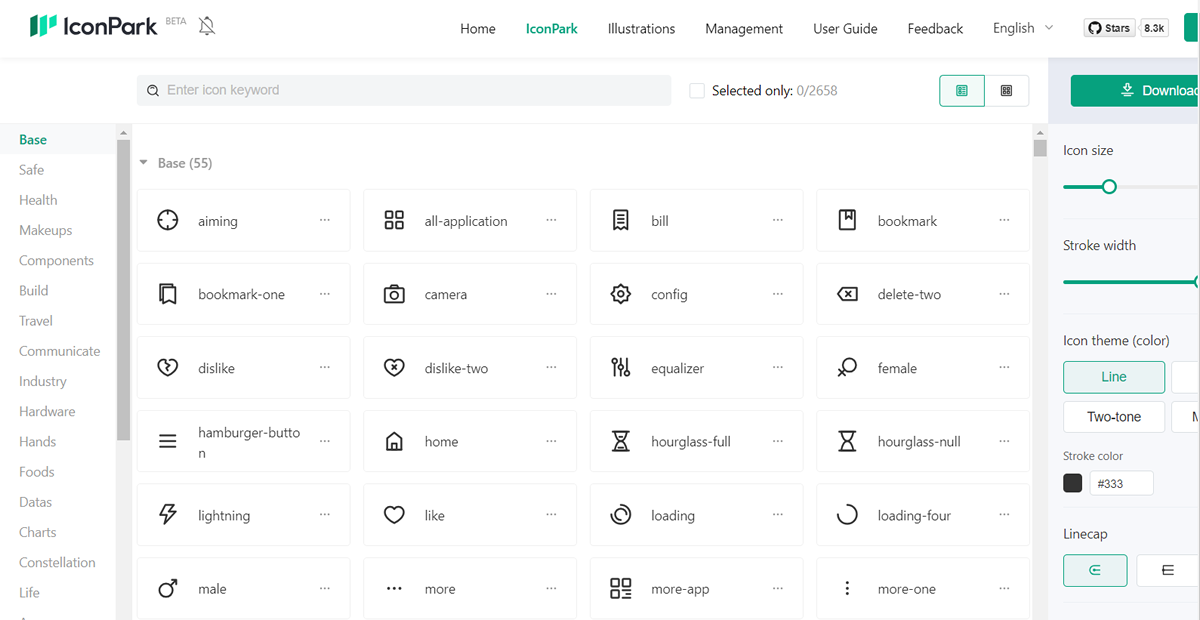The image size is (1200, 620).
Task: Select the lightning bolt icon
Action: (168, 515)
